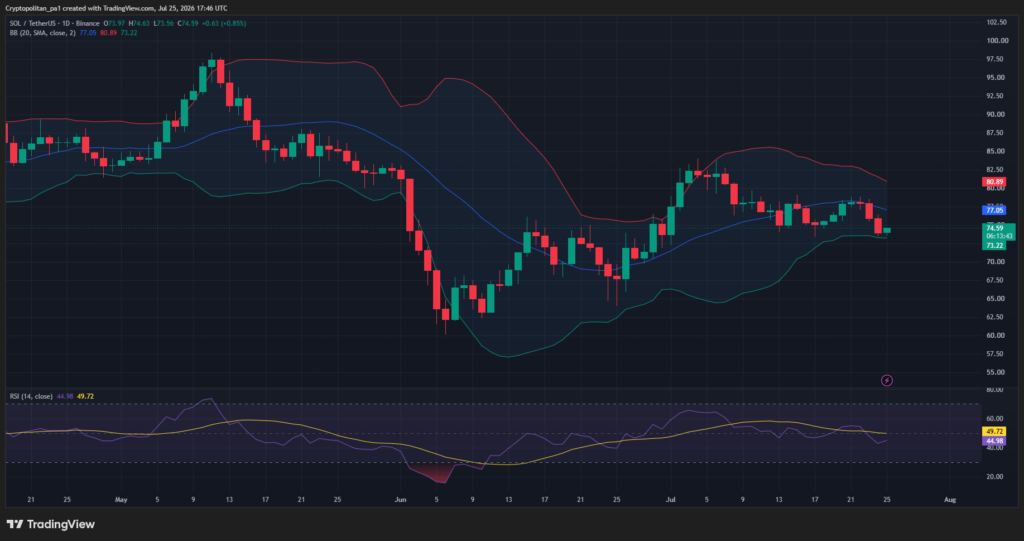The image size is (1024, 541).
Task: Click the red 80.89 price tag on the price axis
Action: coord(995,182)
